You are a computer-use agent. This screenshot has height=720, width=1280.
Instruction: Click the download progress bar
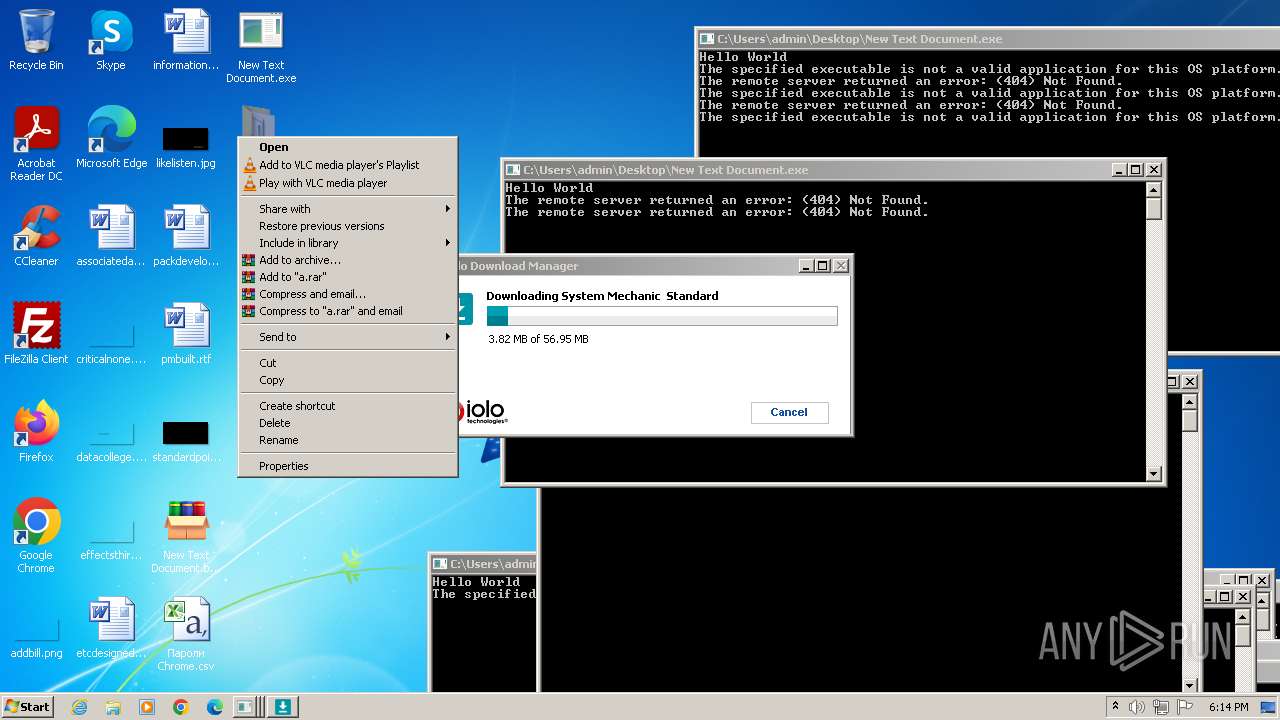point(661,316)
